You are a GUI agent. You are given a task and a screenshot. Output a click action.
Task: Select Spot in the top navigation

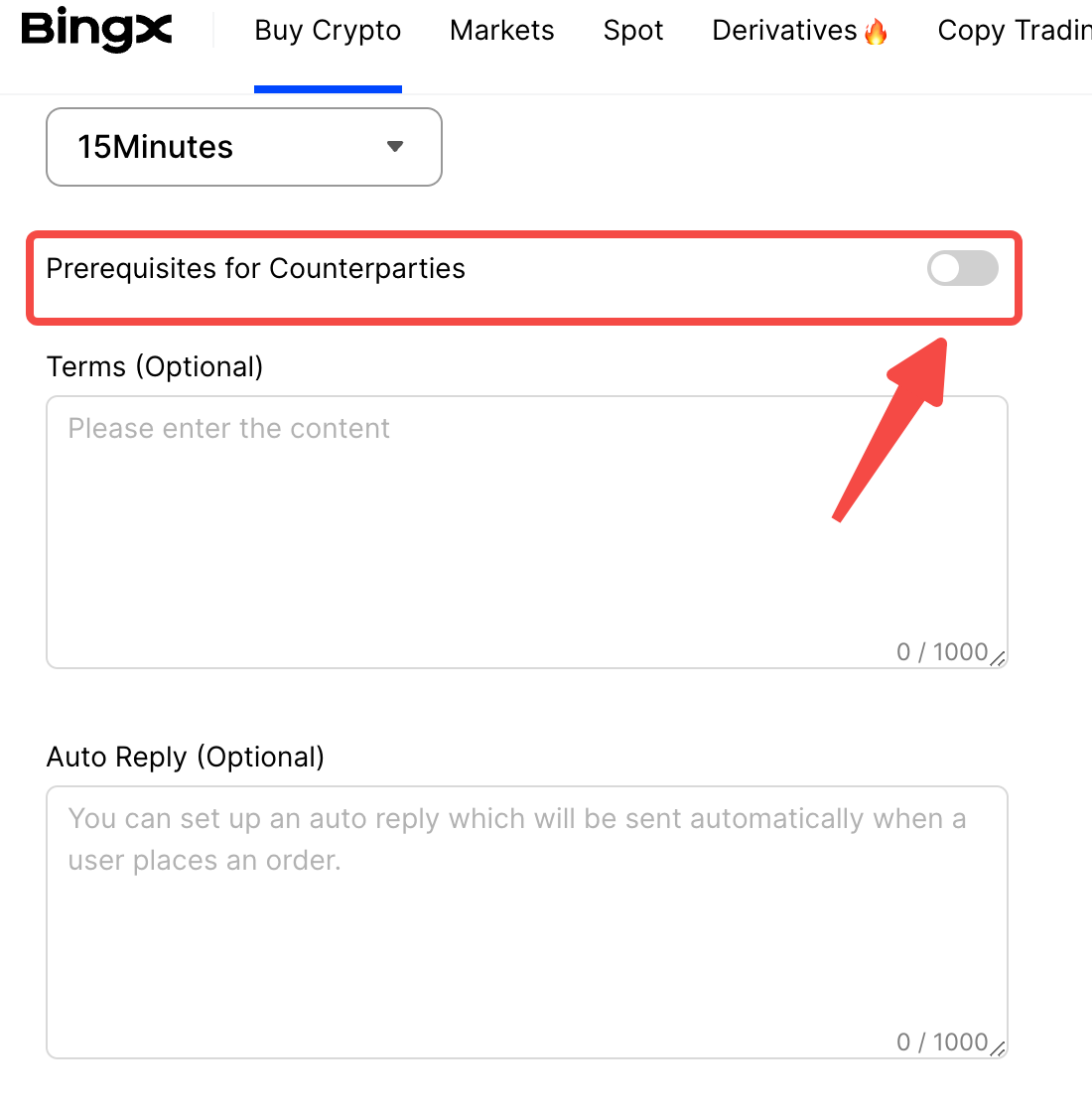point(633,31)
